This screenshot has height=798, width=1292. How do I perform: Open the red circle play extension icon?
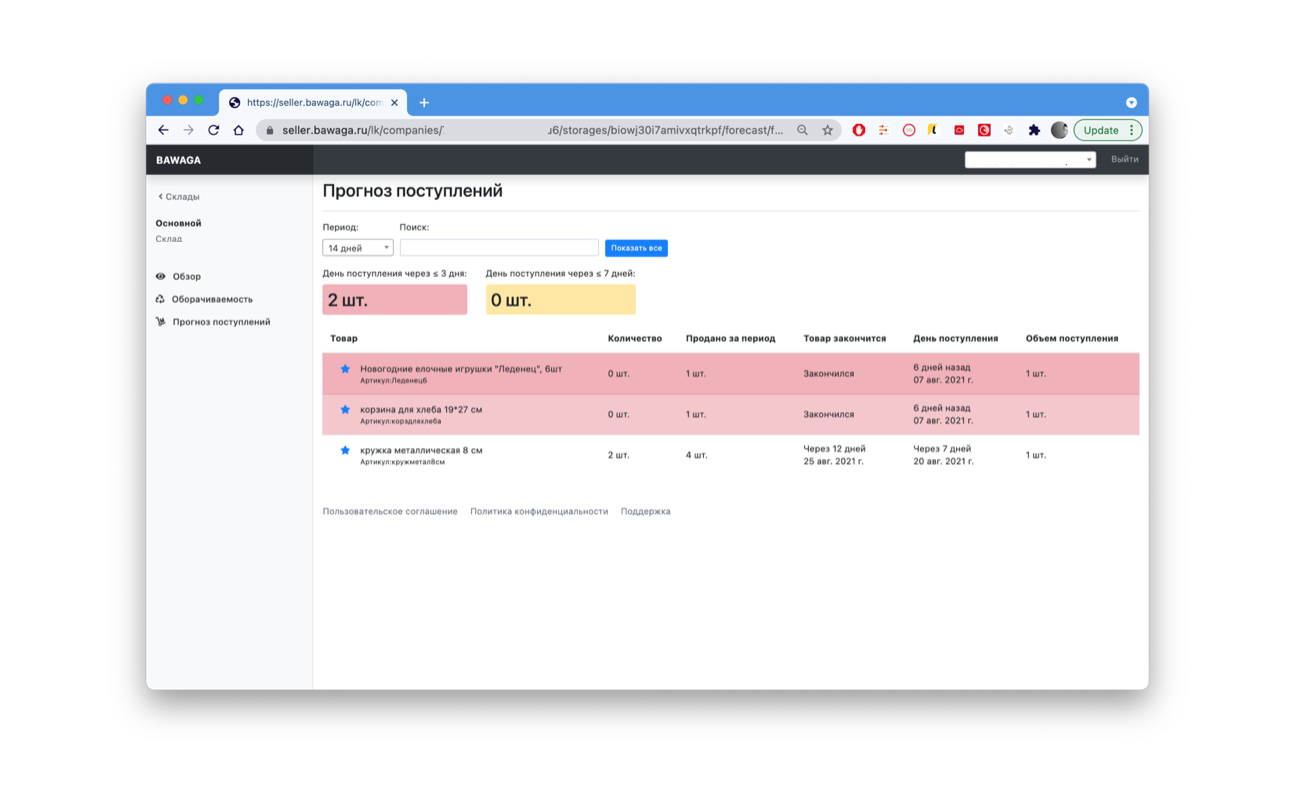click(x=908, y=130)
